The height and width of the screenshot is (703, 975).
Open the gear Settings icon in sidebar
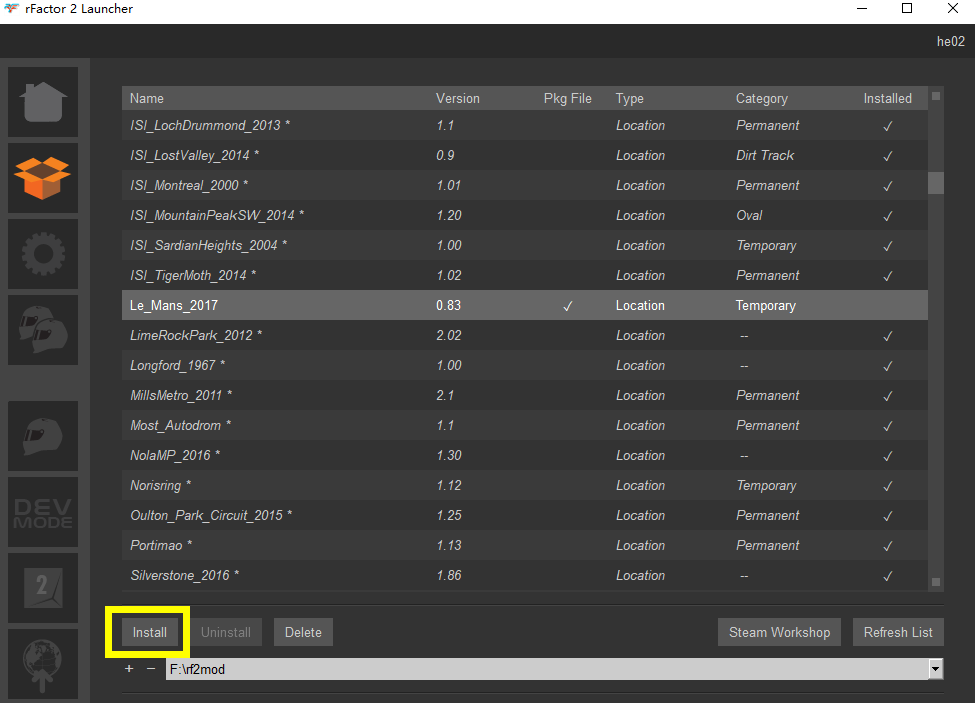pyautogui.click(x=43, y=254)
